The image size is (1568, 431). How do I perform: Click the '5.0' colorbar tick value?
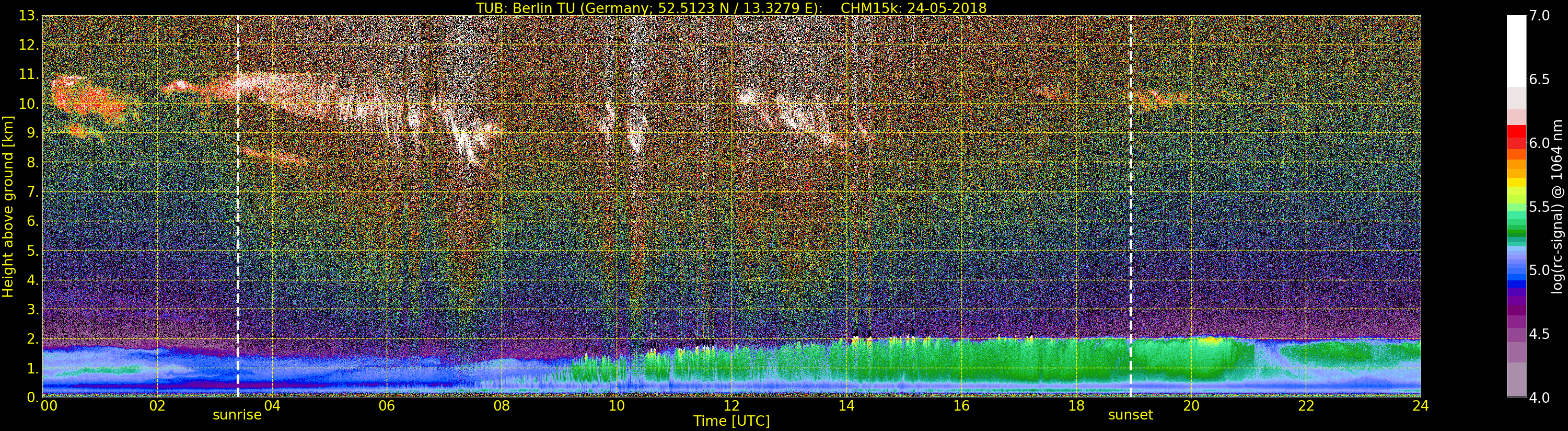point(1539,270)
